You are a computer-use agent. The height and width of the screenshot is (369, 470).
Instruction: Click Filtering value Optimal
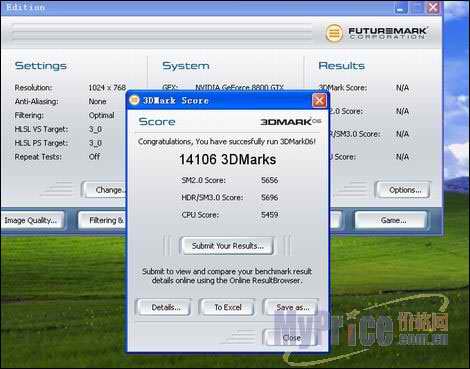101,115
